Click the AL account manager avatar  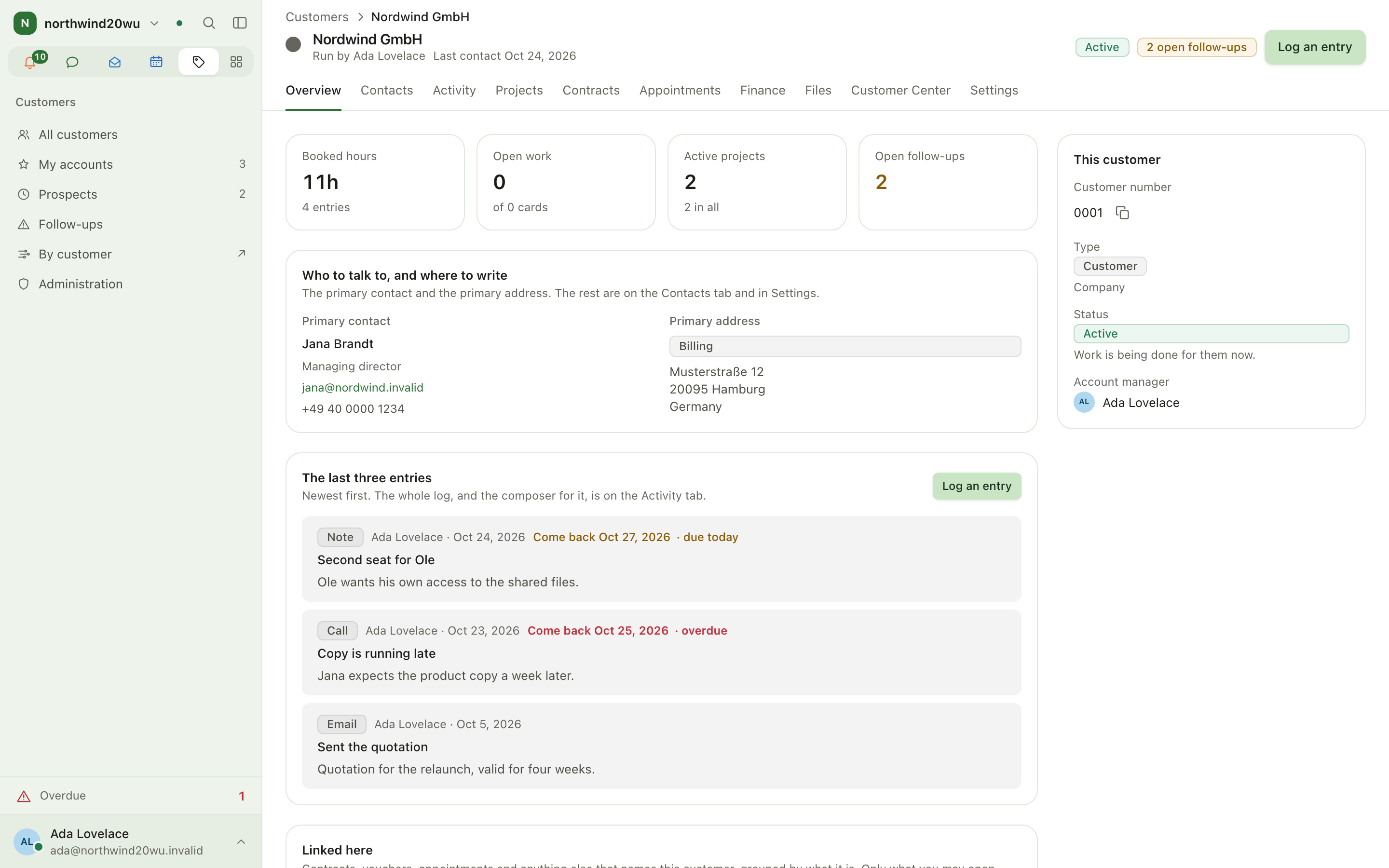(1084, 403)
